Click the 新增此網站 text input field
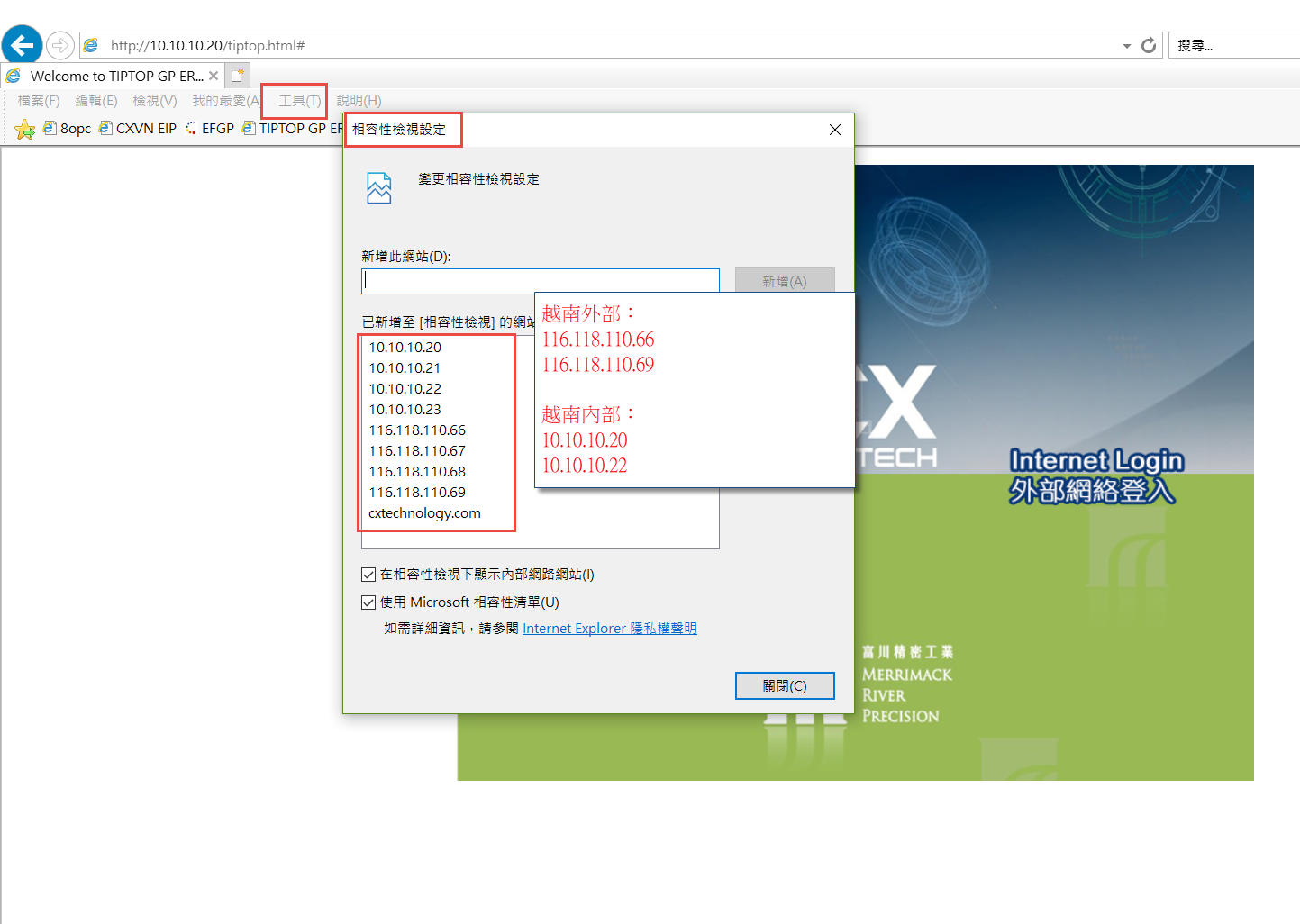 coord(540,281)
